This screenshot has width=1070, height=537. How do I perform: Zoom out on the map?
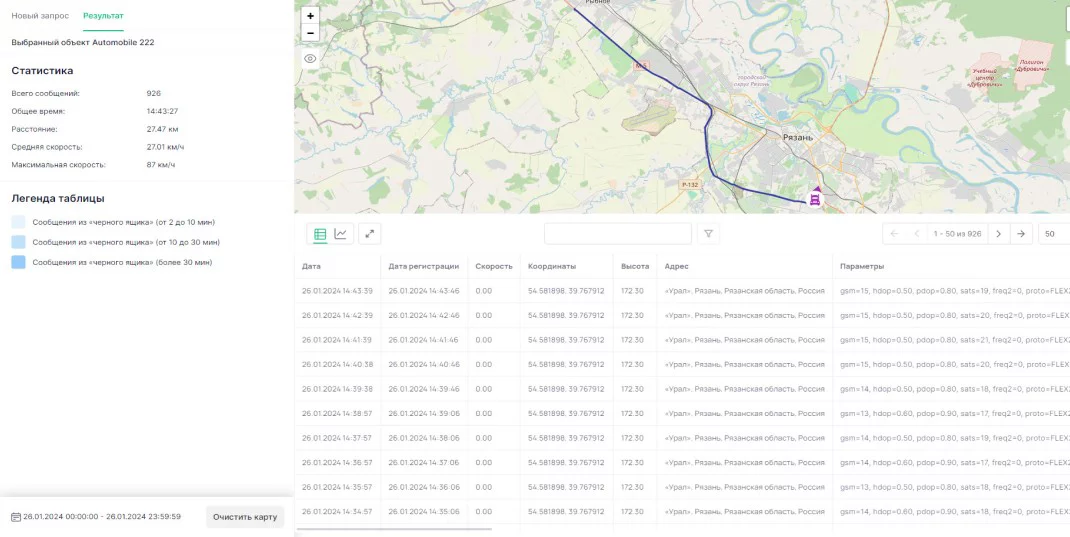coord(310,33)
